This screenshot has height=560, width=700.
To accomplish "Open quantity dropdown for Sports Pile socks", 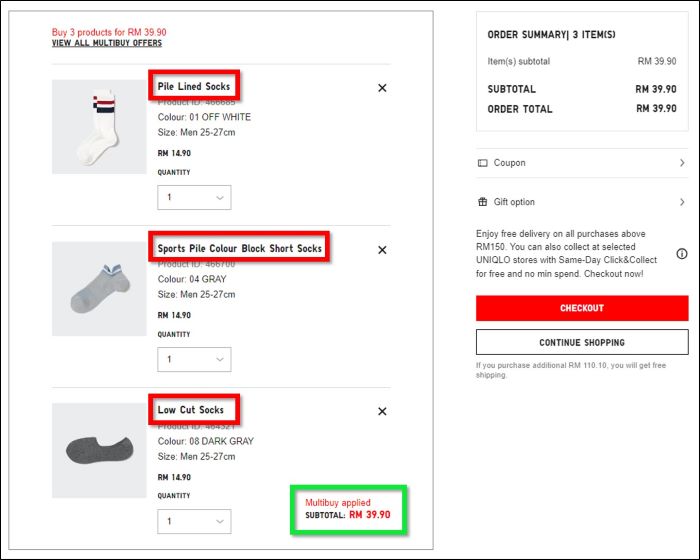I will pos(194,359).
